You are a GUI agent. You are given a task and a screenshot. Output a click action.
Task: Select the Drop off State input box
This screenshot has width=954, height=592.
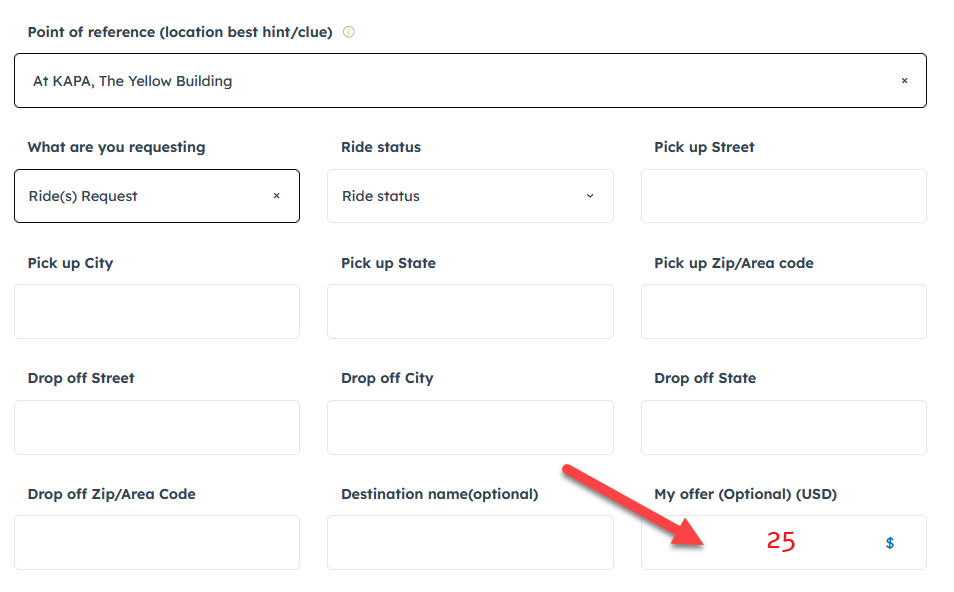pos(783,427)
